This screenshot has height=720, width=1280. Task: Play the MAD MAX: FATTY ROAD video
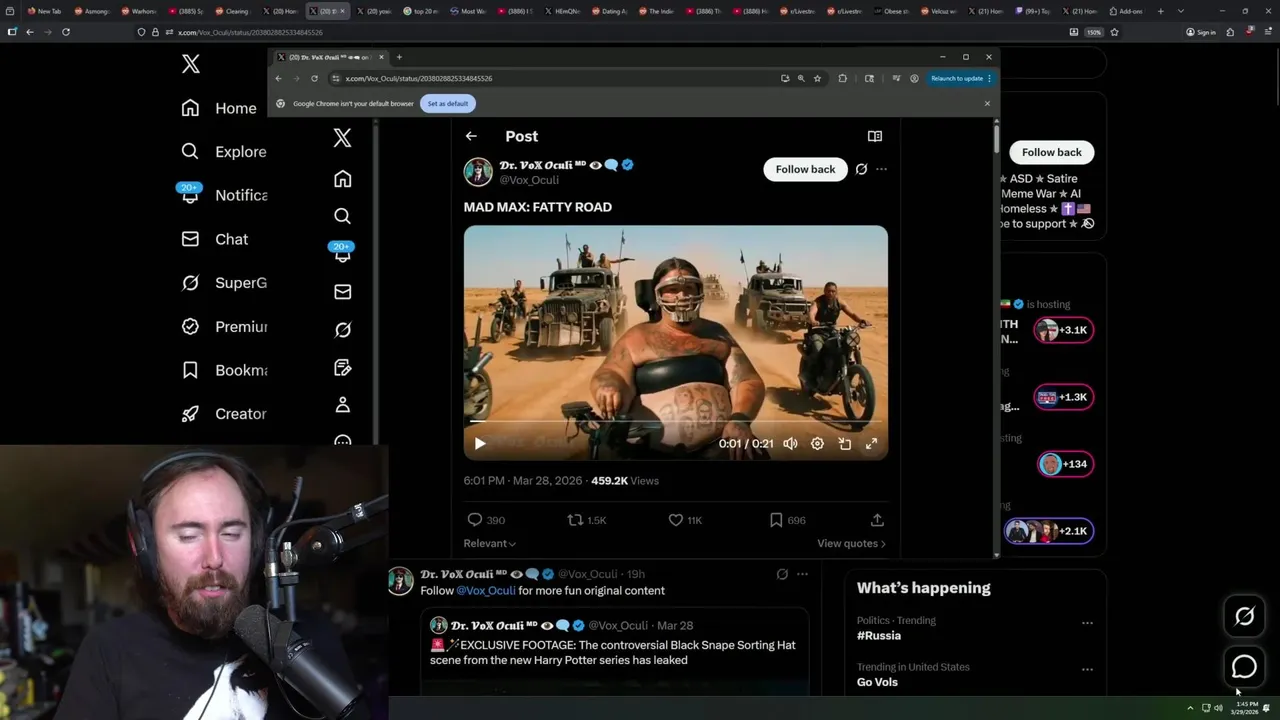click(480, 444)
